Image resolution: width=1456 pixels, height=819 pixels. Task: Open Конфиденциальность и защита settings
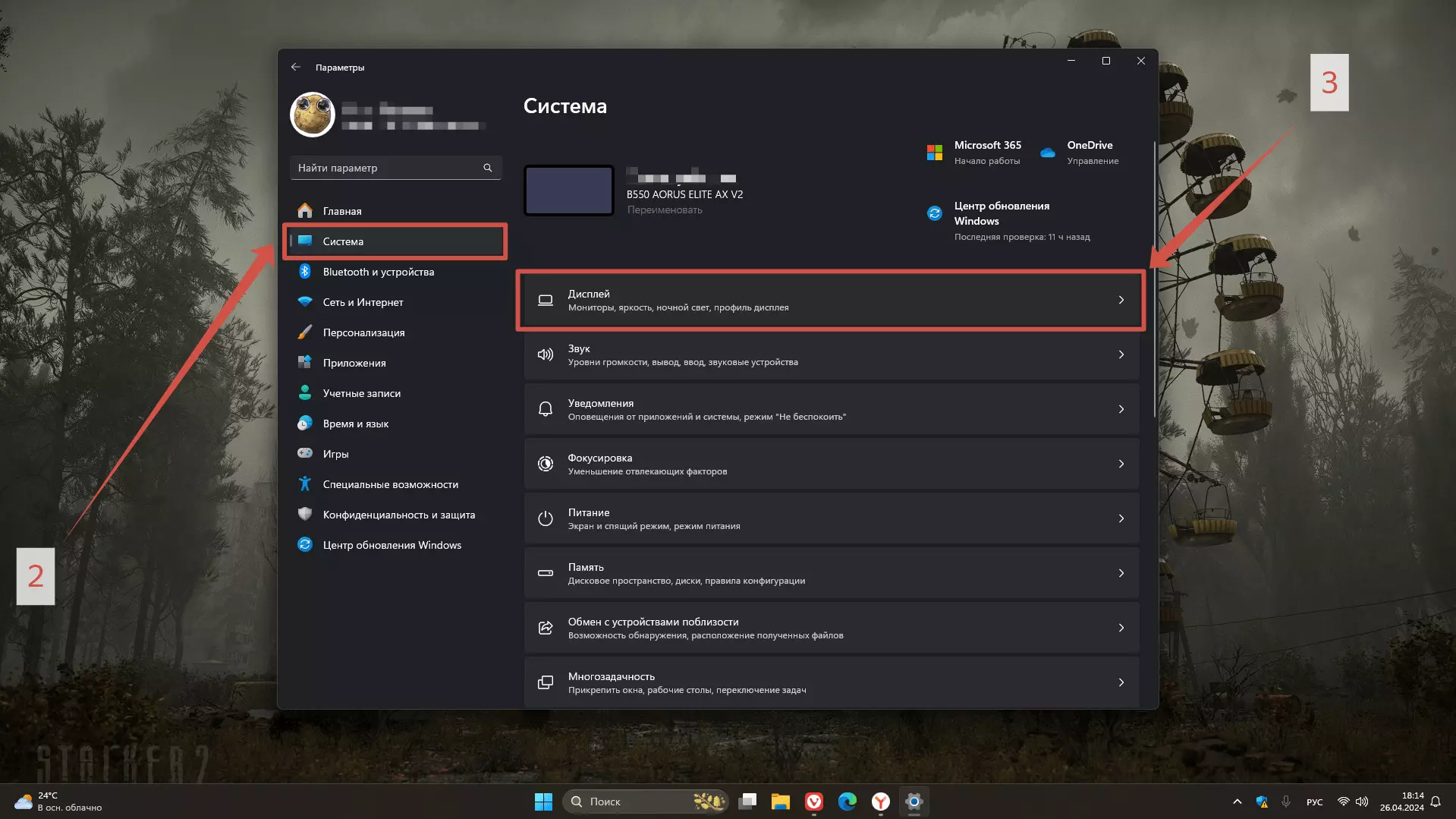395,515
